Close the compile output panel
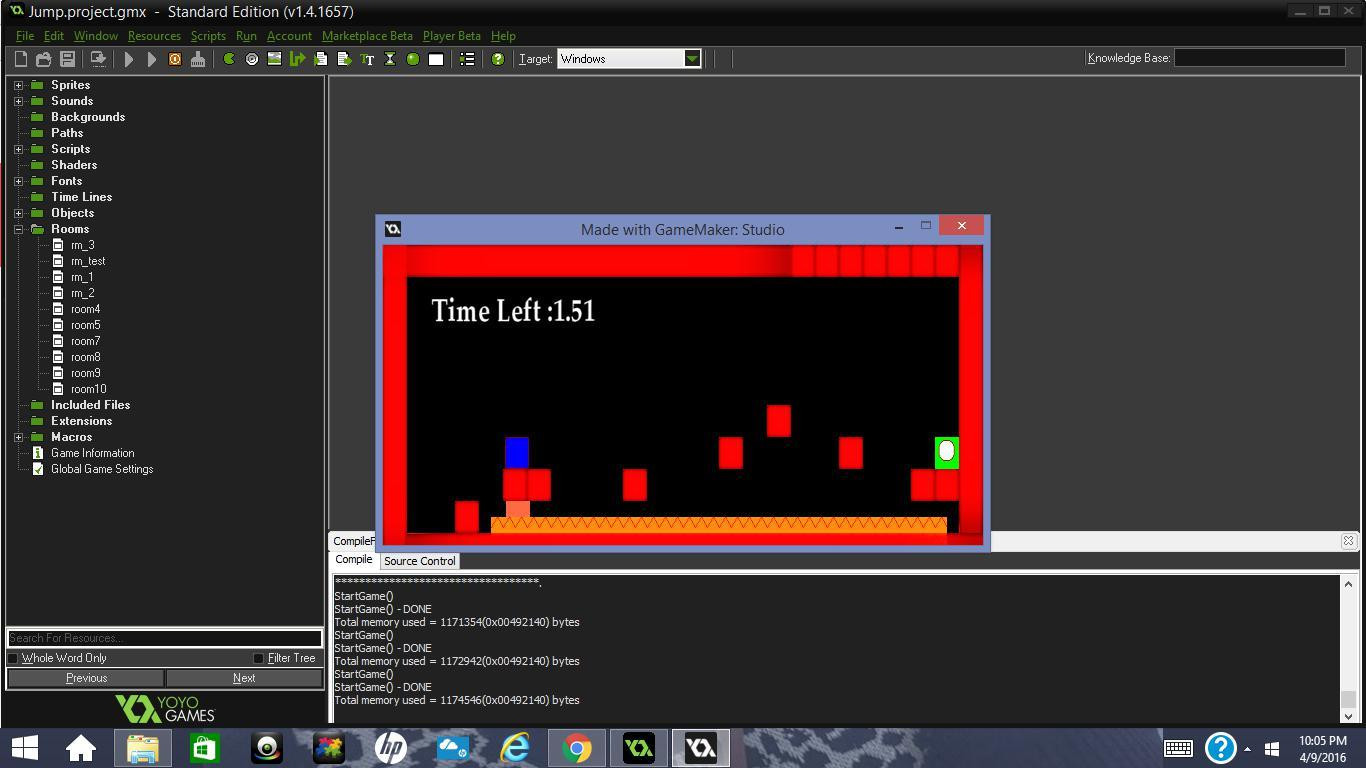 [x=1348, y=541]
